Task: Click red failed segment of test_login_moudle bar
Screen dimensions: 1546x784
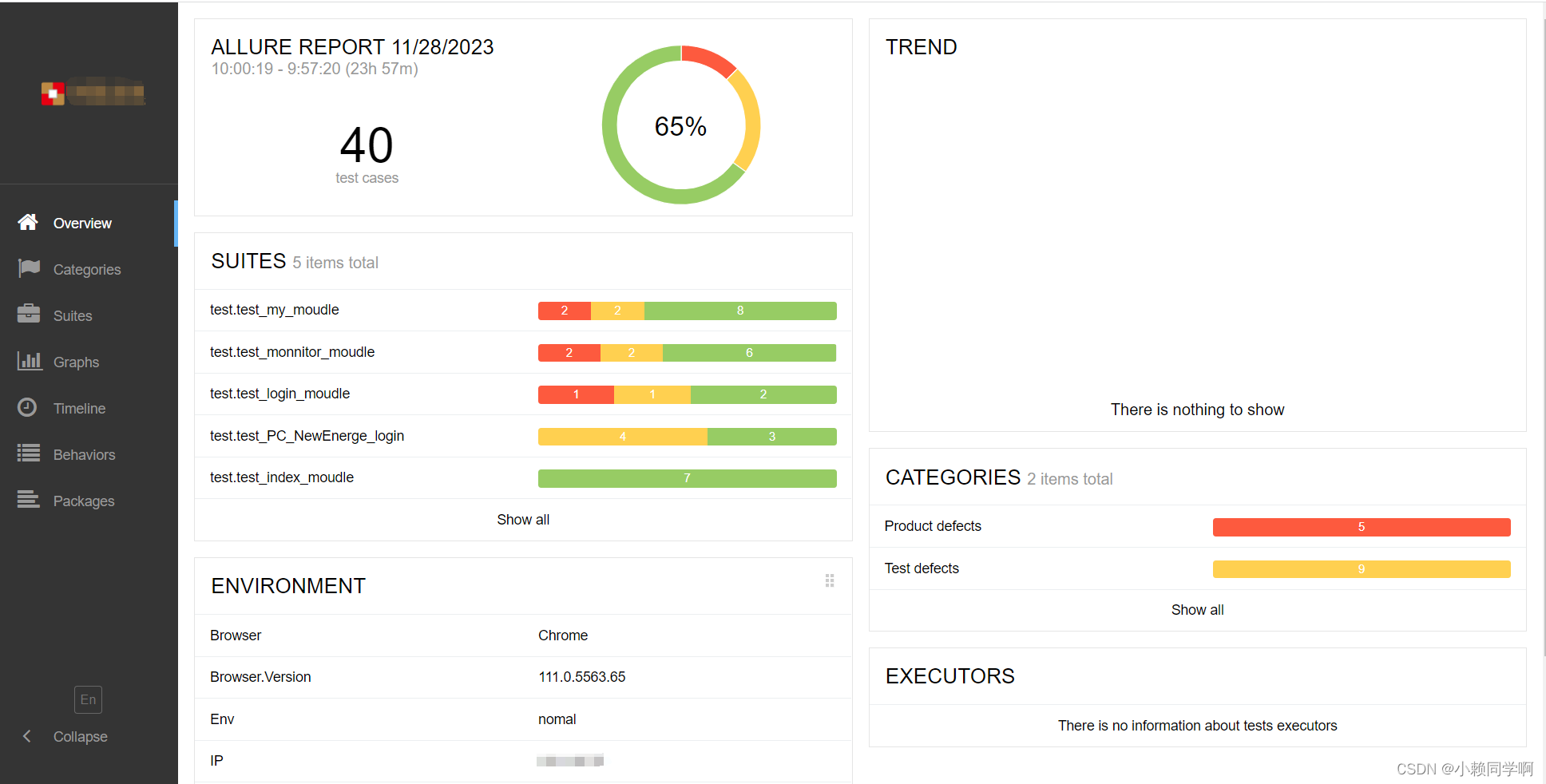Action: (x=576, y=394)
